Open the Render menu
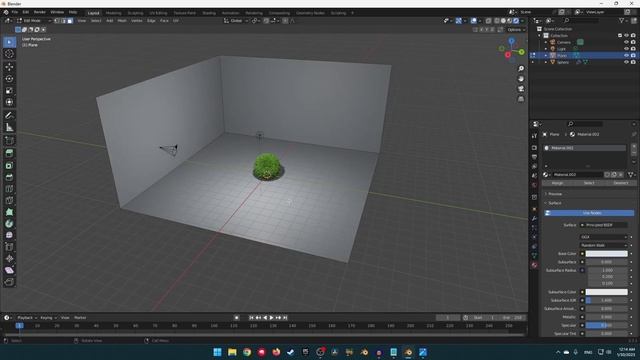 40,12
